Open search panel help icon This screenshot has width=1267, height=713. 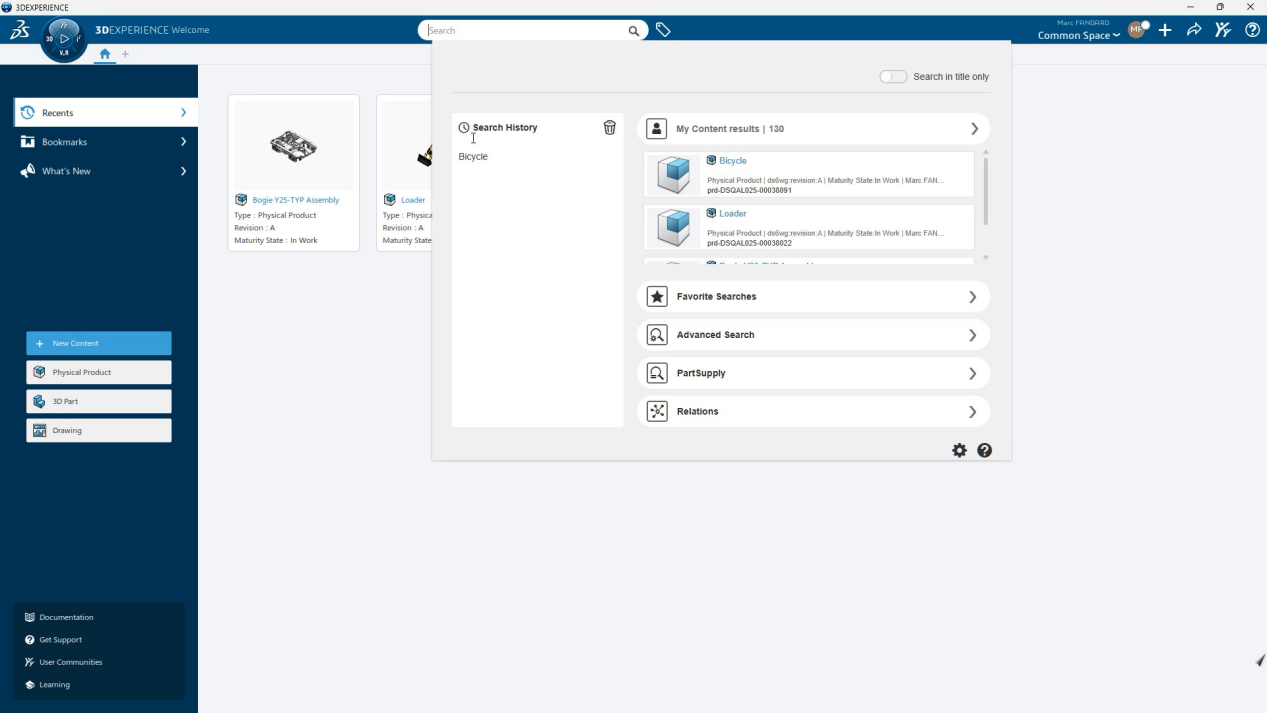tap(985, 450)
